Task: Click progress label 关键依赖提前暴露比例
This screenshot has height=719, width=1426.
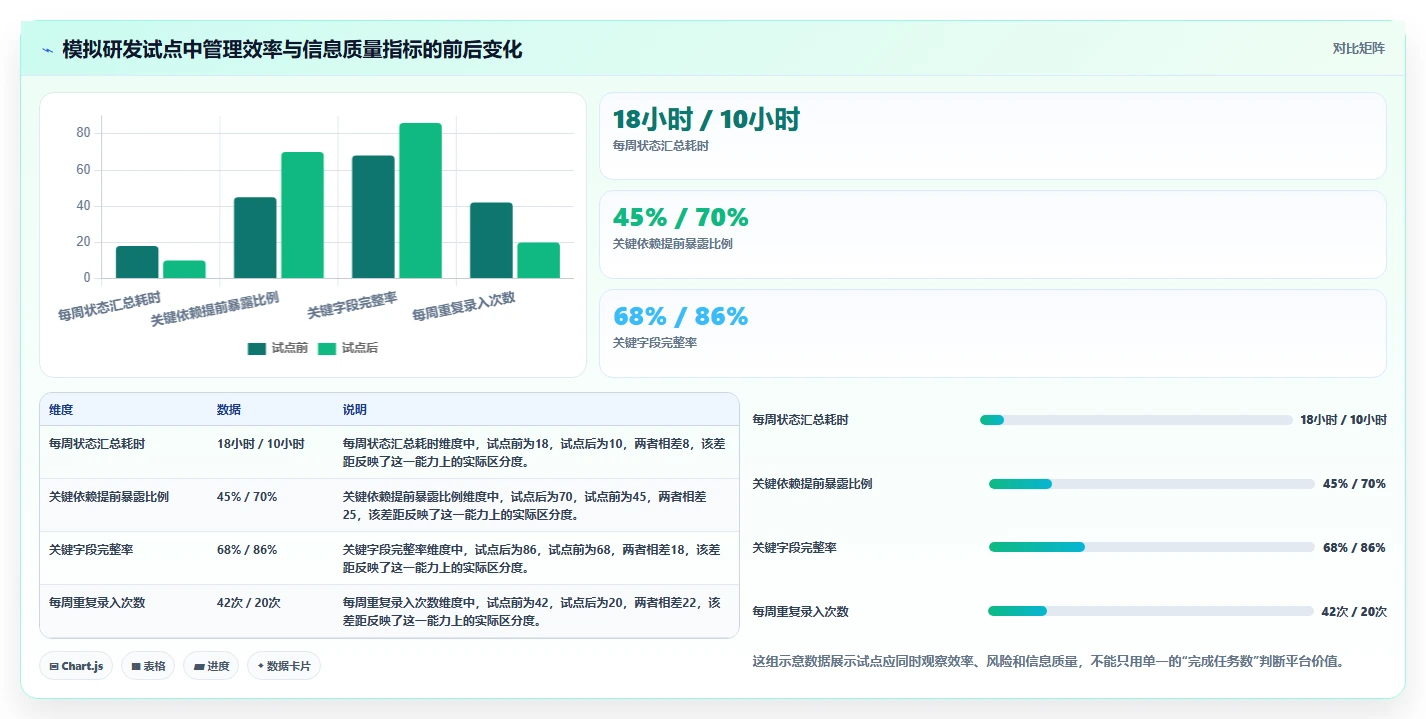Action: pyautogui.click(x=812, y=484)
